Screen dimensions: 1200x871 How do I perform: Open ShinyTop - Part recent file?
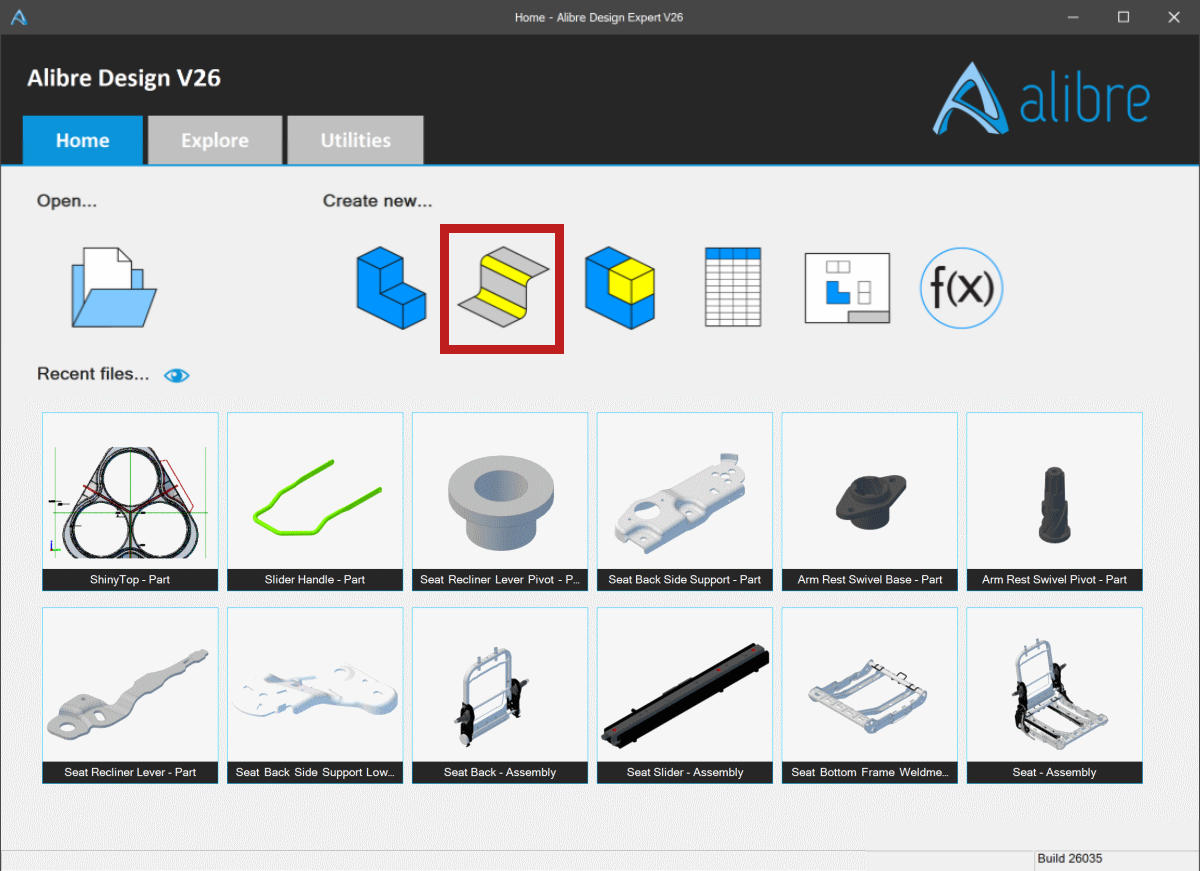tap(130, 501)
